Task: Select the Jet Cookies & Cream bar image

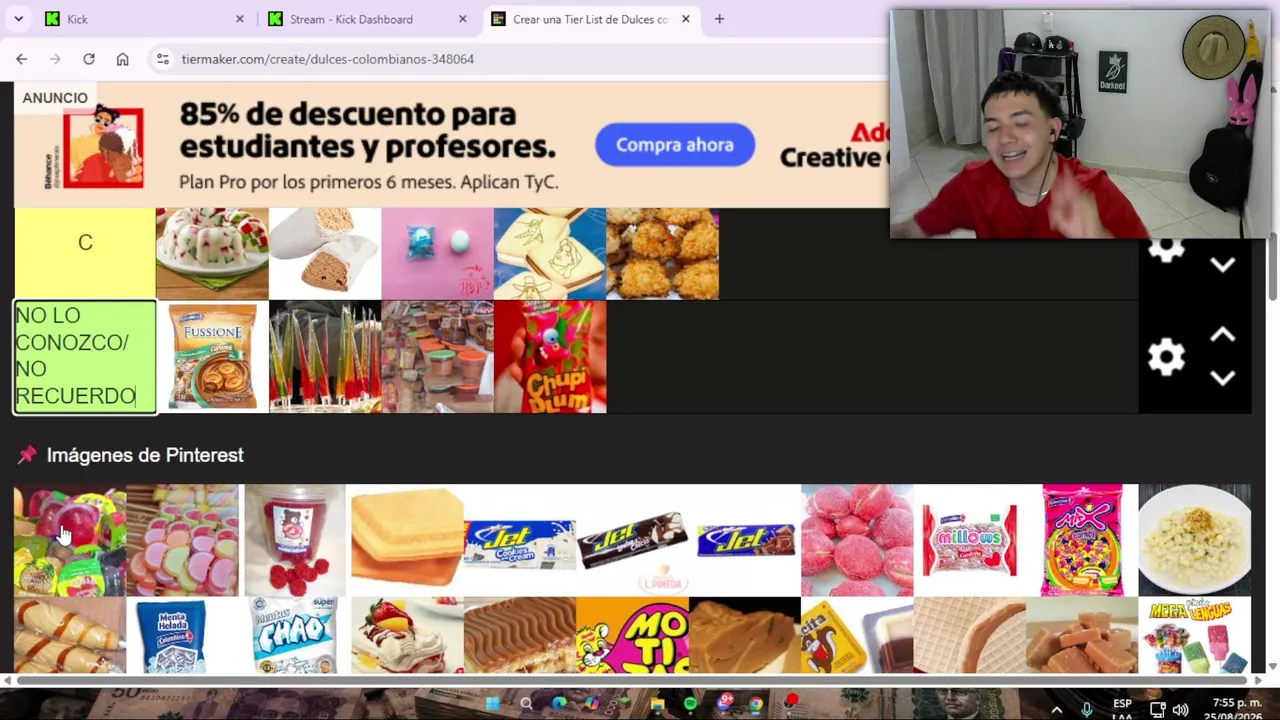Action: click(x=519, y=541)
